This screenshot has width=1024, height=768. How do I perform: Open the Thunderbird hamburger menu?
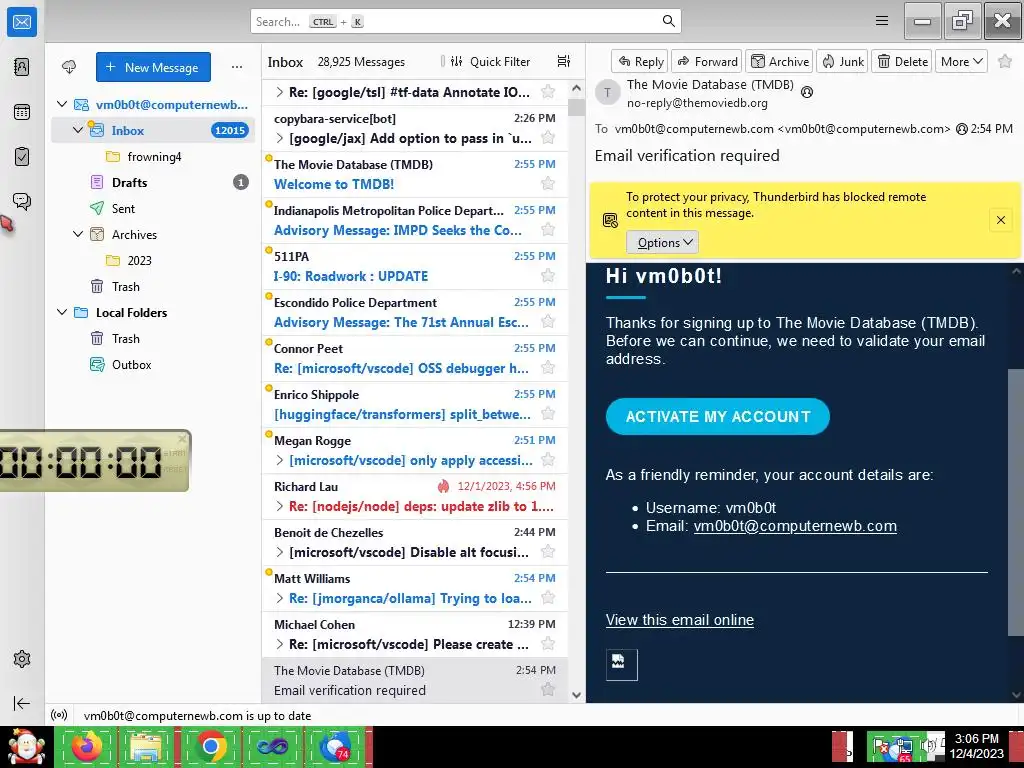click(882, 21)
